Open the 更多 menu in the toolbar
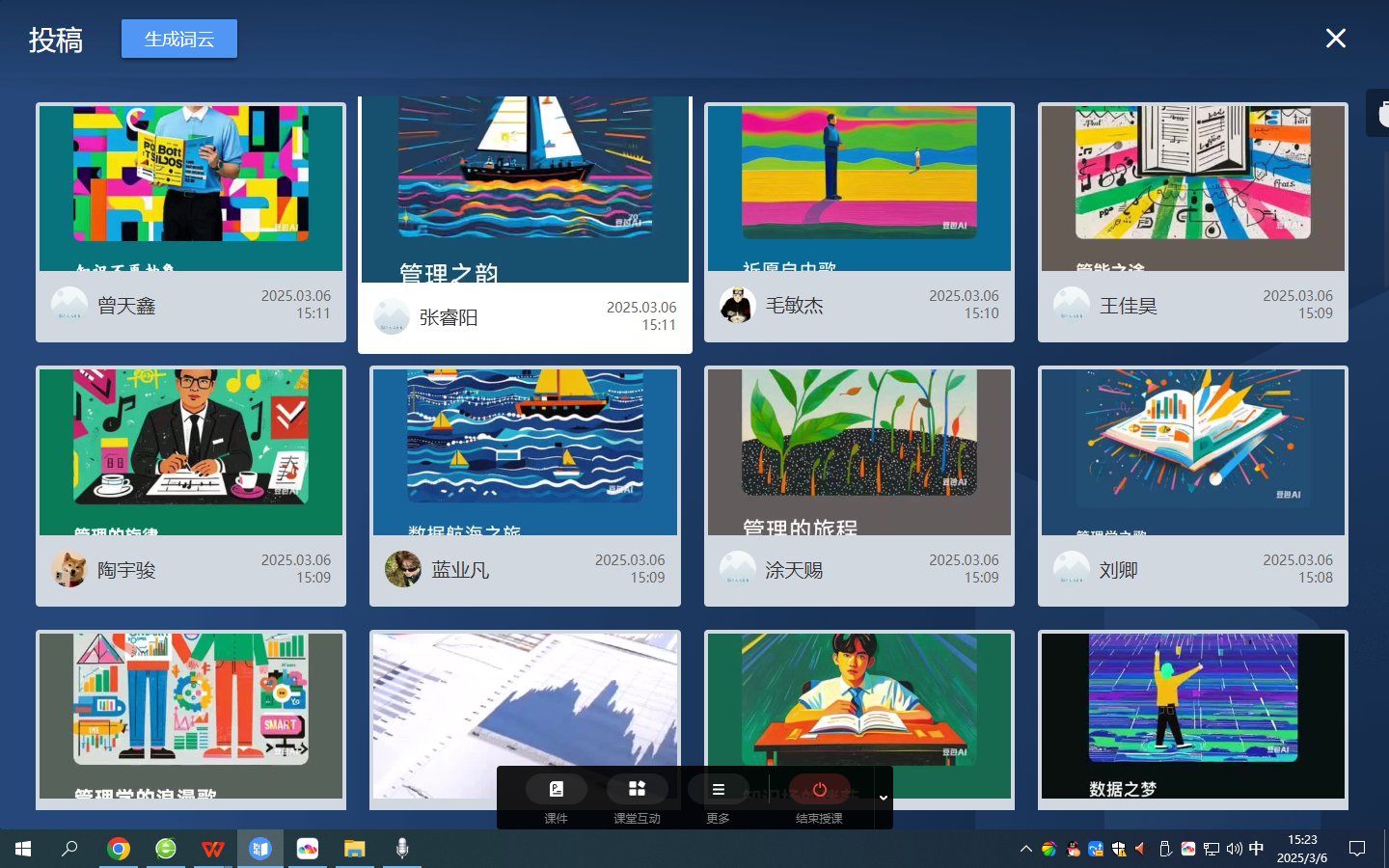The image size is (1389, 868). pyautogui.click(x=718, y=790)
